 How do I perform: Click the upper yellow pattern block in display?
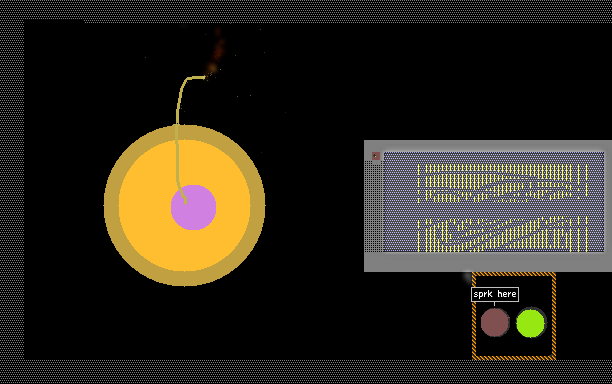(x=502, y=183)
